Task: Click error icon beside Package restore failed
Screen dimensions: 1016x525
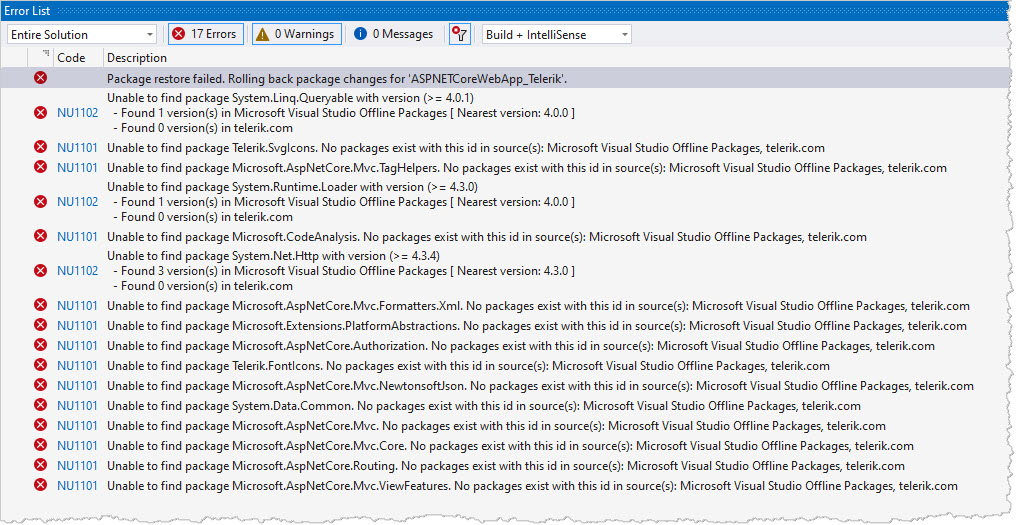Action: [x=41, y=78]
